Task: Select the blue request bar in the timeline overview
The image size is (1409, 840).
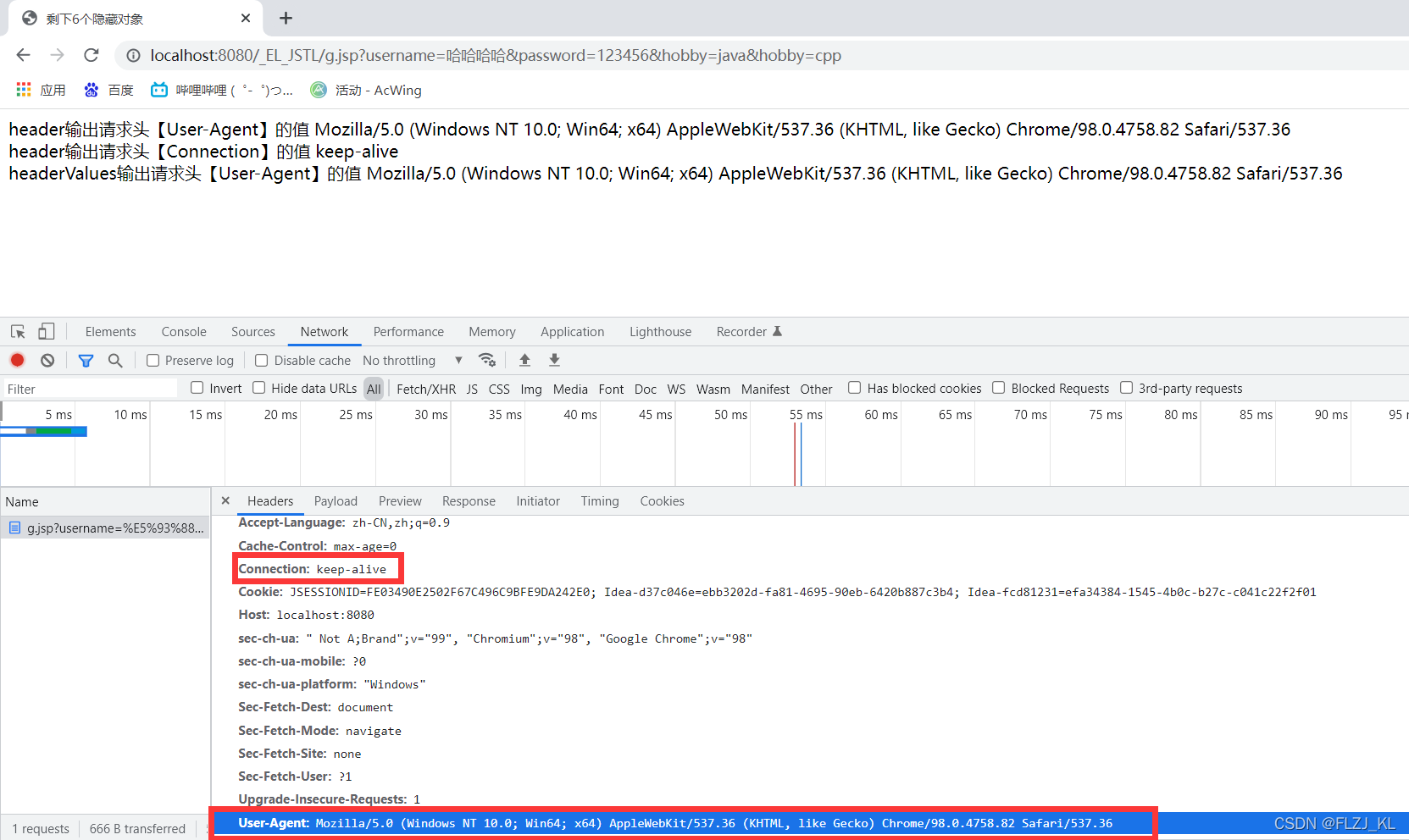Action: (44, 432)
